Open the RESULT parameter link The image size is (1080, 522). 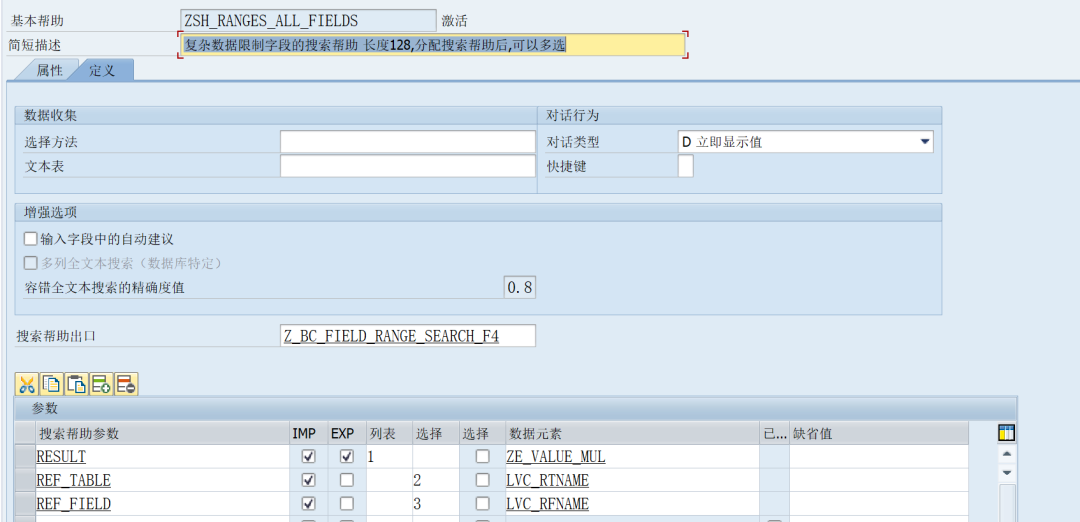[x=61, y=457]
